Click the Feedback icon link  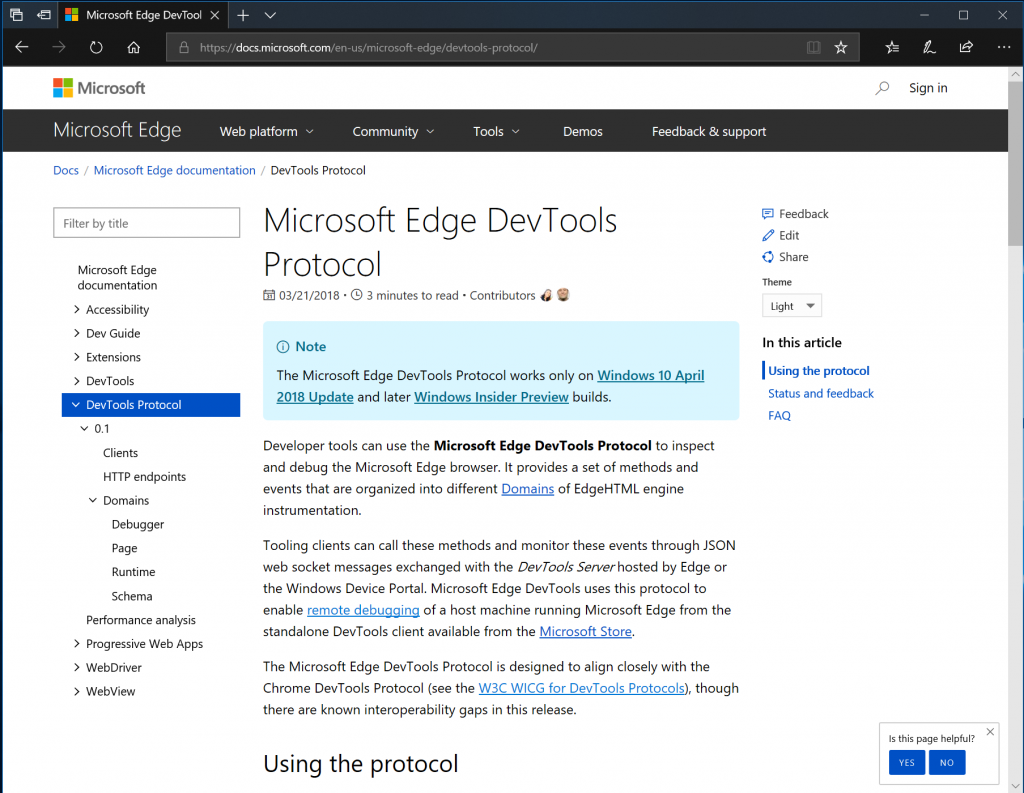[x=795, y=214]
